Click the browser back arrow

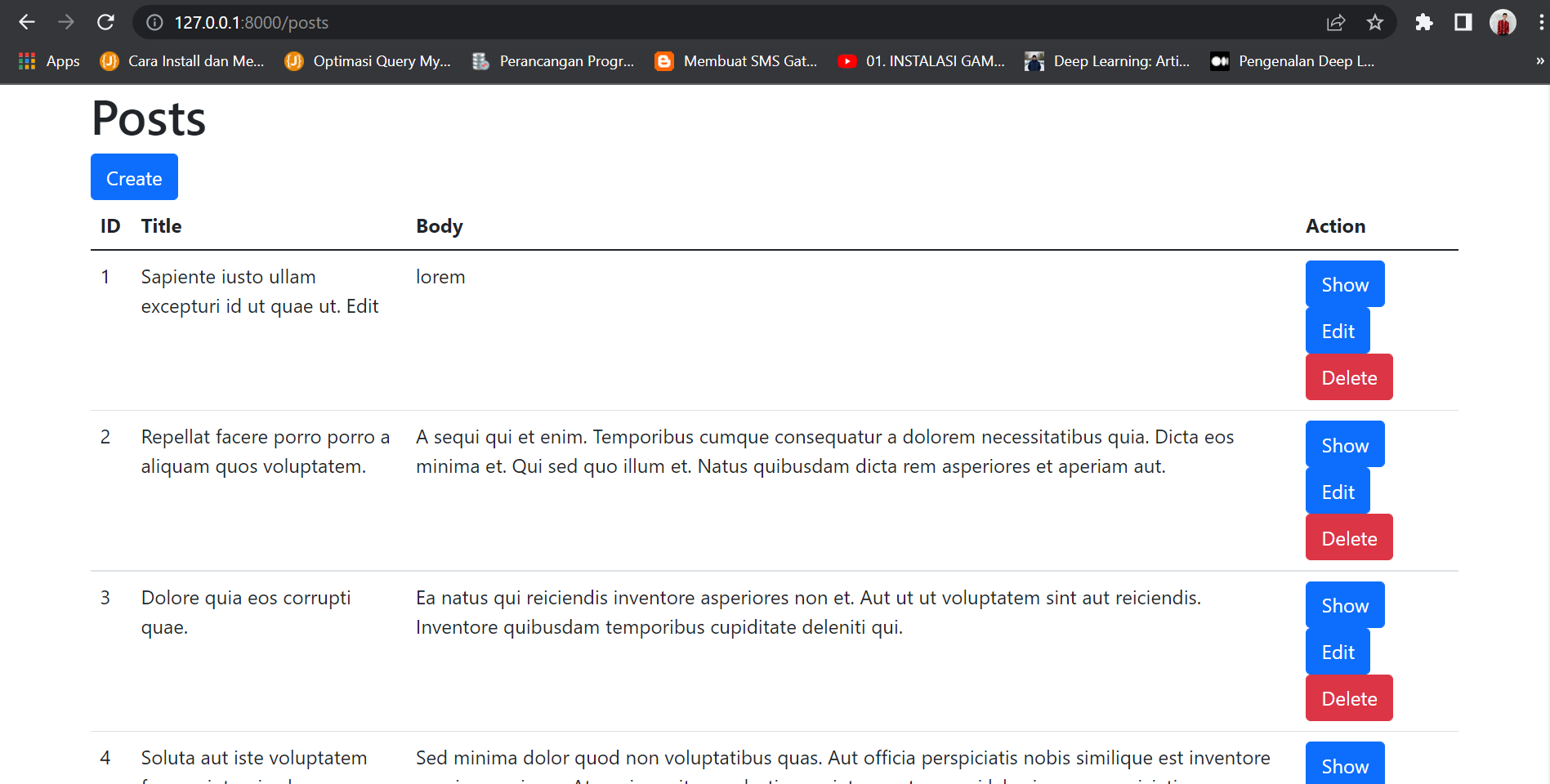click(x=27, y=22)
